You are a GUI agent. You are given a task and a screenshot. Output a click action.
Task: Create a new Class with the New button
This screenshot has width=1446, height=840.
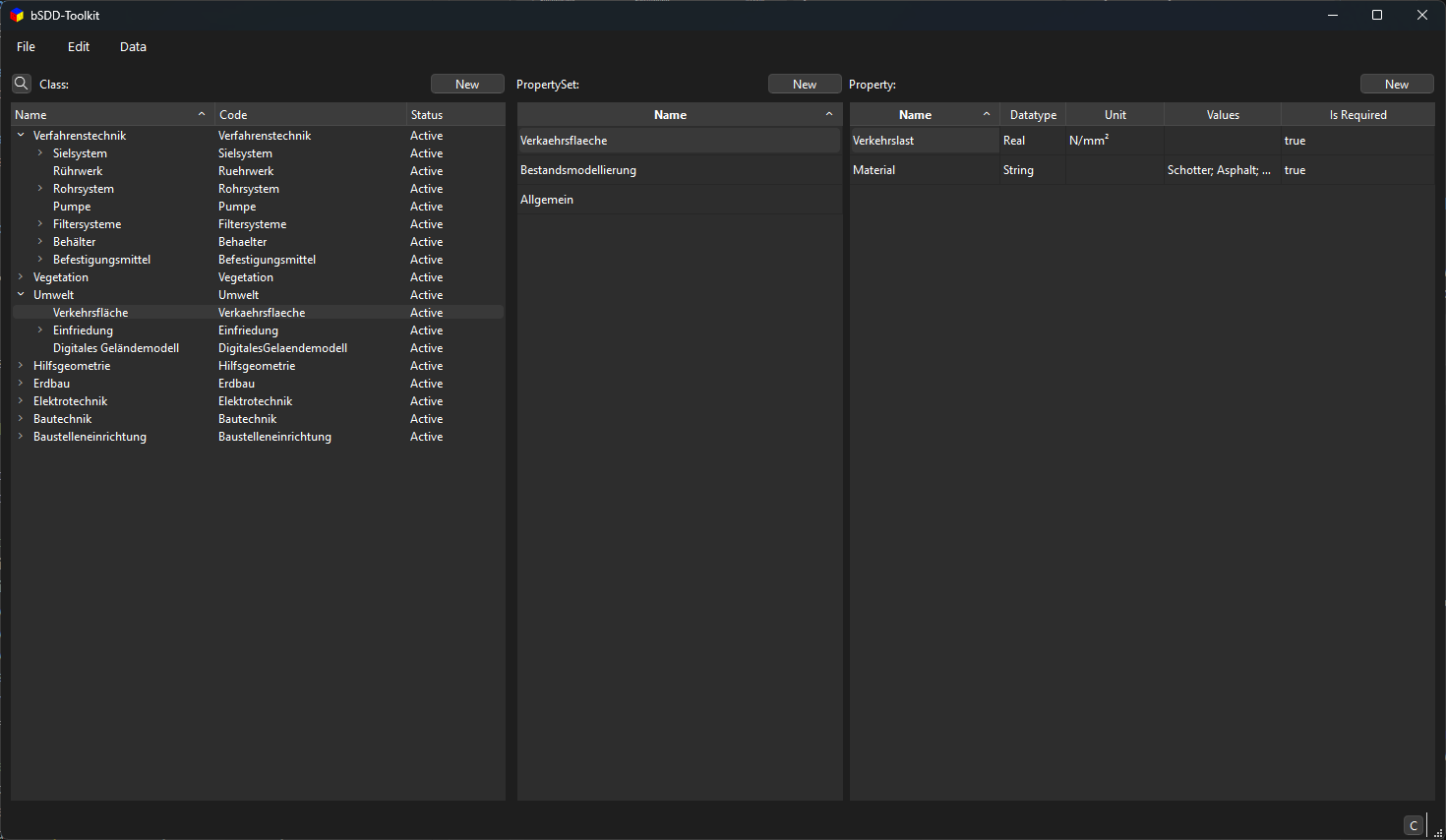(466, 84)
